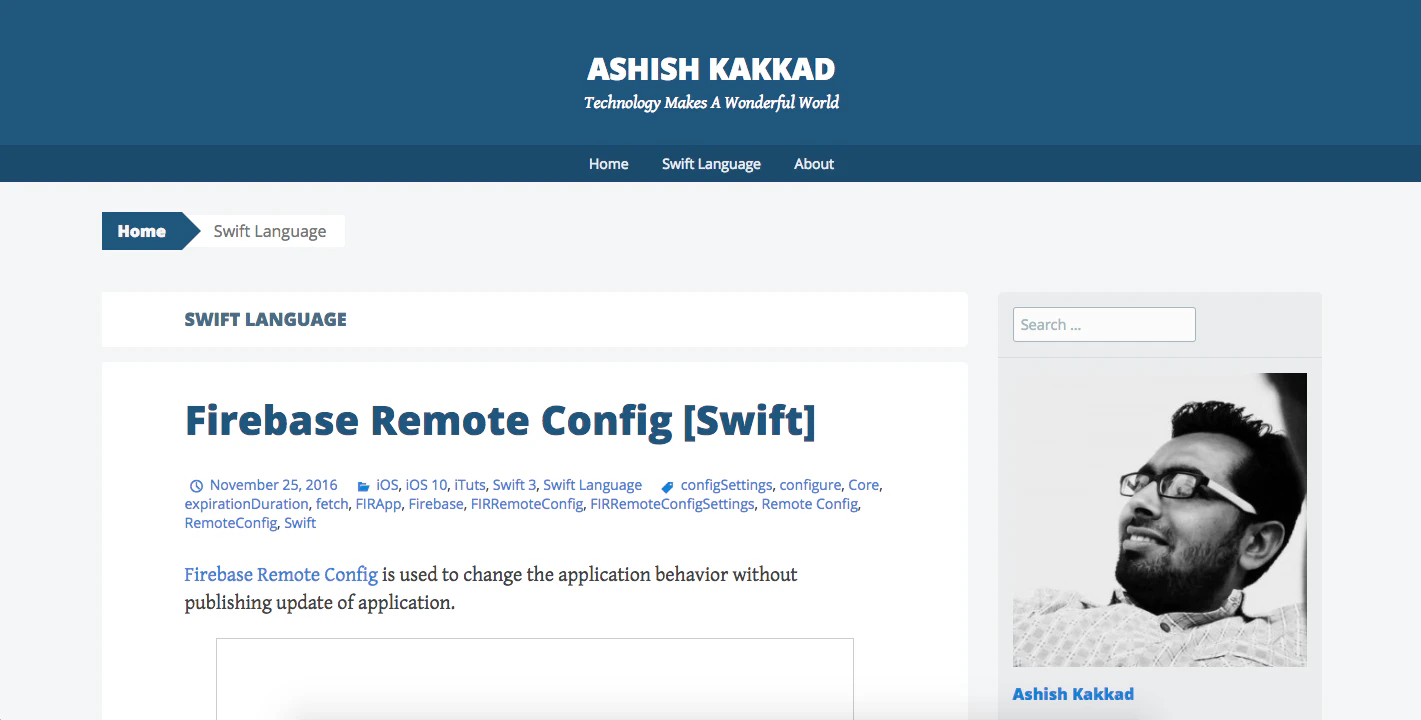Visit the Ashish Kakkad profile link
This screenshot has width=1421, height=720.
pos(1073,693)
